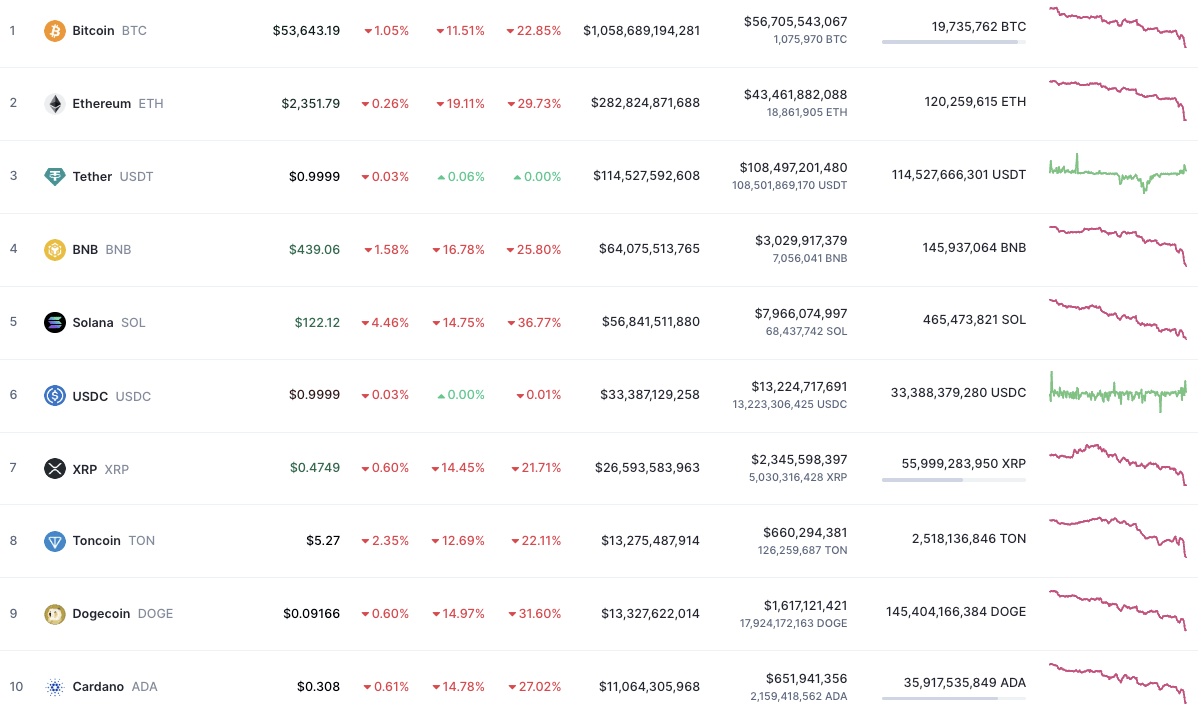View Toncoin's price sparkline chart
The width and height of the screenshot is (1198, 721).
point(1118,538)
